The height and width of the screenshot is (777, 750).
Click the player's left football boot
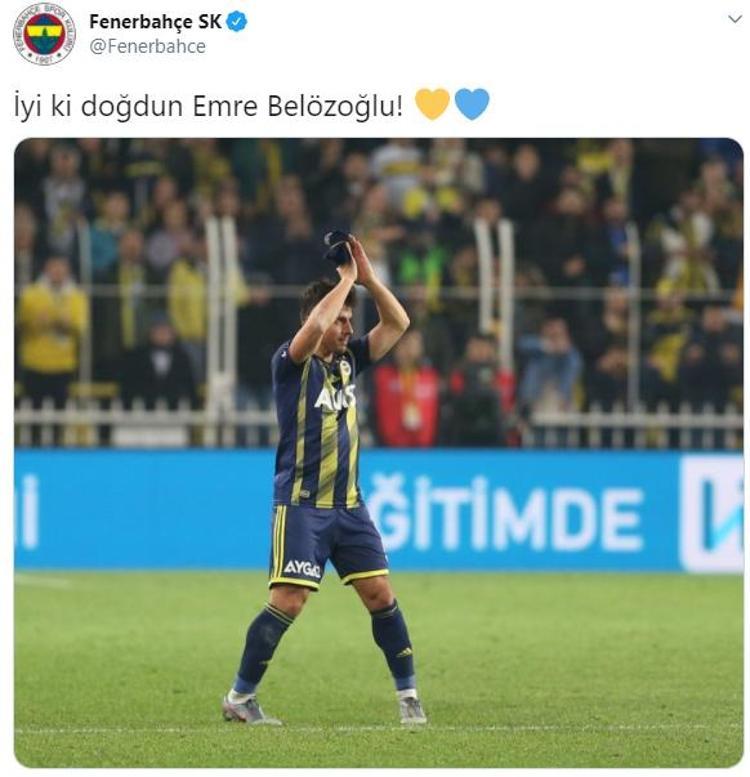413,708
